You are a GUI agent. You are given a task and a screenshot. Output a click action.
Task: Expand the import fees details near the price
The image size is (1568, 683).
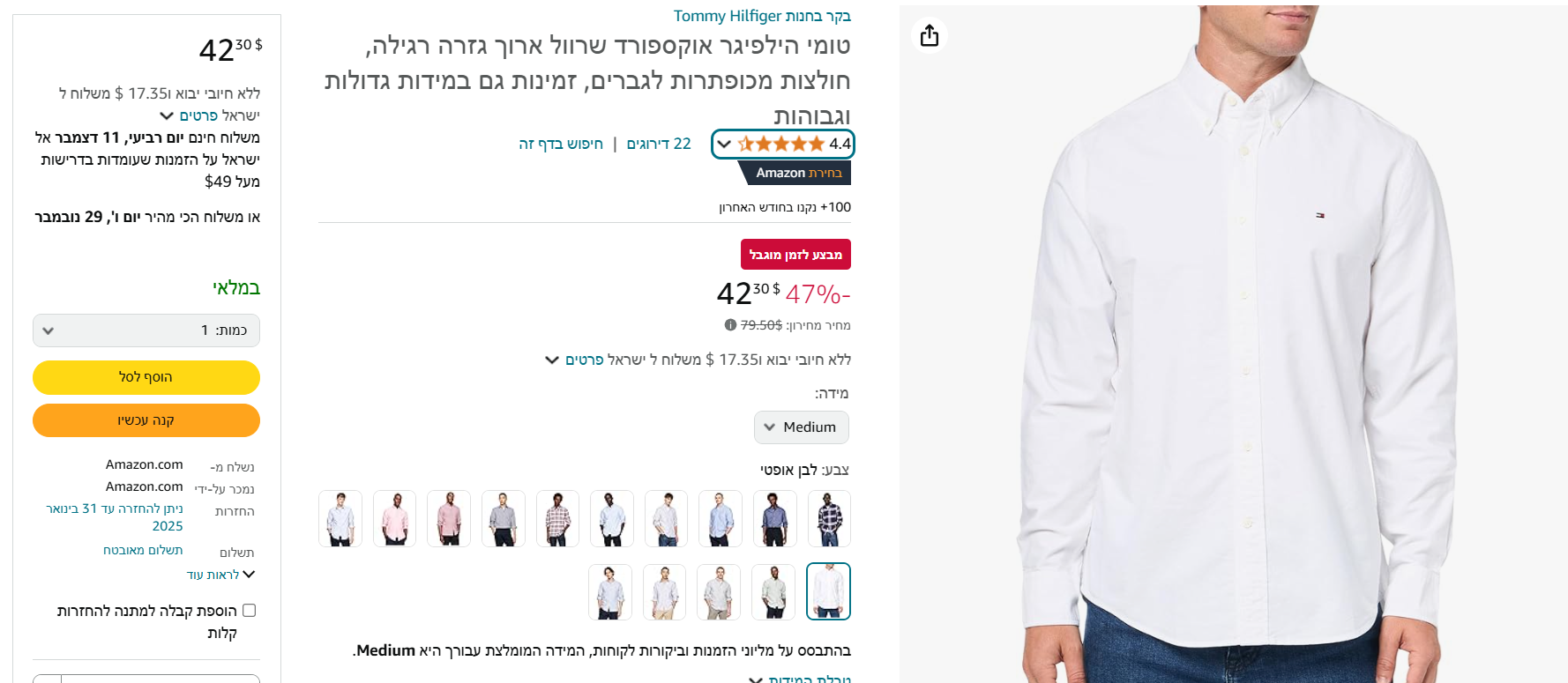(563, 360)
